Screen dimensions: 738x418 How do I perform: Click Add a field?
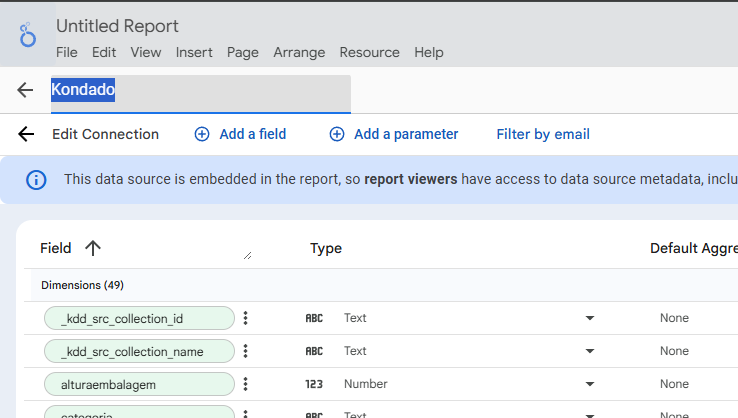pos(253,134)
